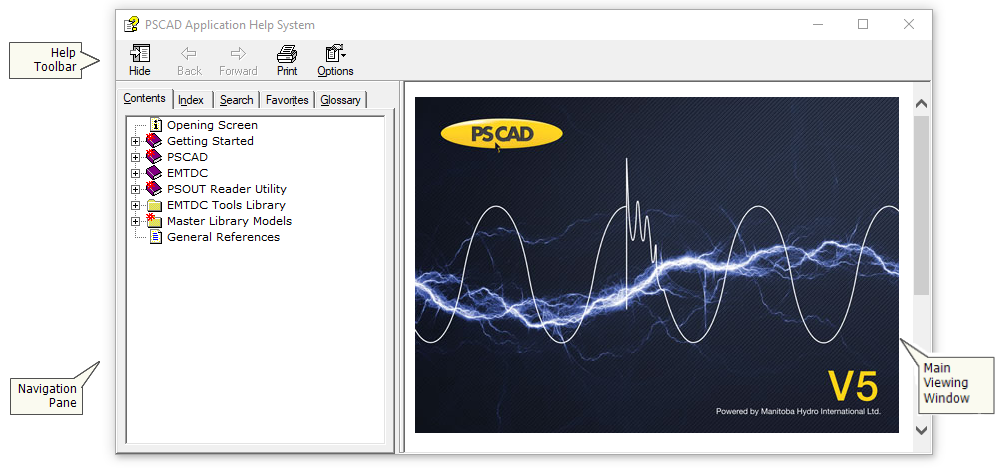The width and height of the screenshot is (998, 470).
Task: Expand the PSOUT Reader Utility node
Action: click(x=136, y=189)
